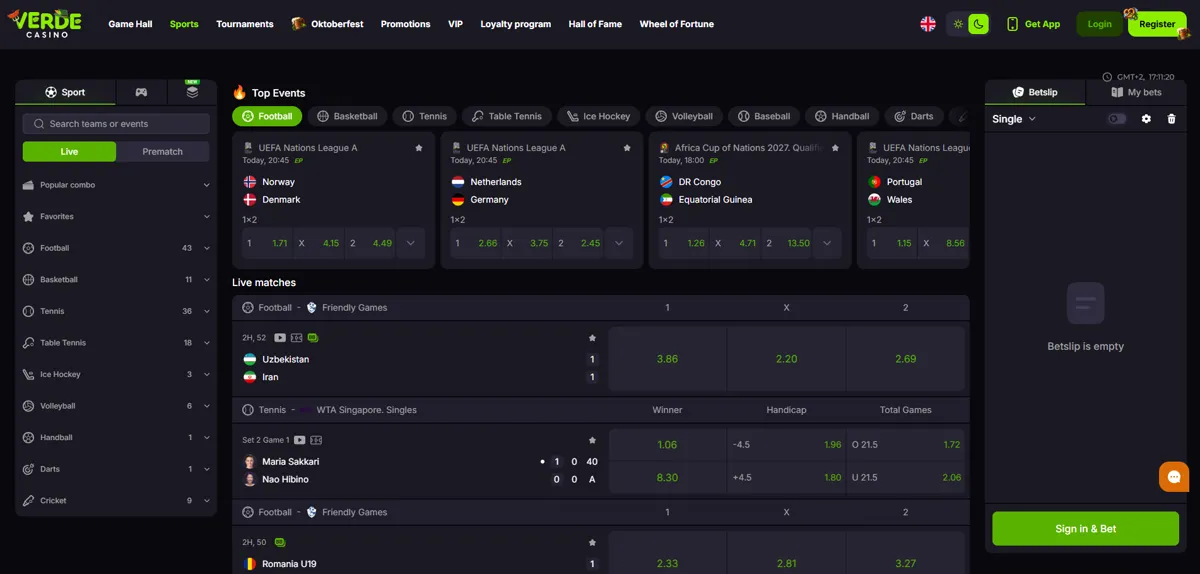Viewport: 1200px width, 574px height.
Task: Expand more markets for DR Congo match
Action: (x=827, y=243)
